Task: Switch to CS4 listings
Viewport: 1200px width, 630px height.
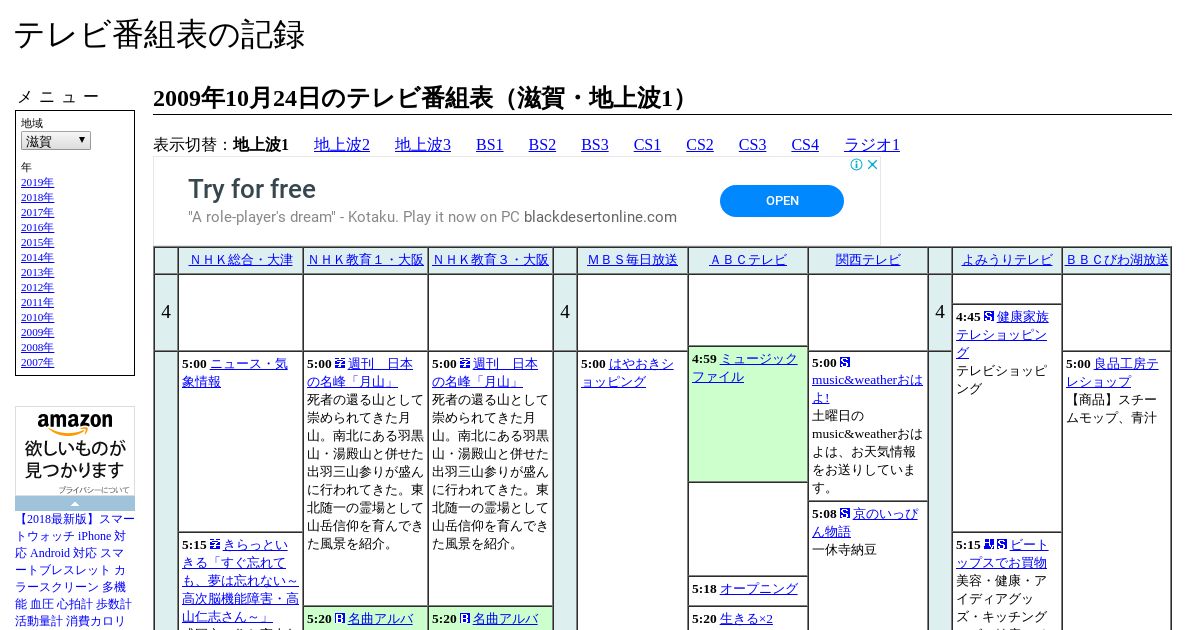Action: point(805,145)
